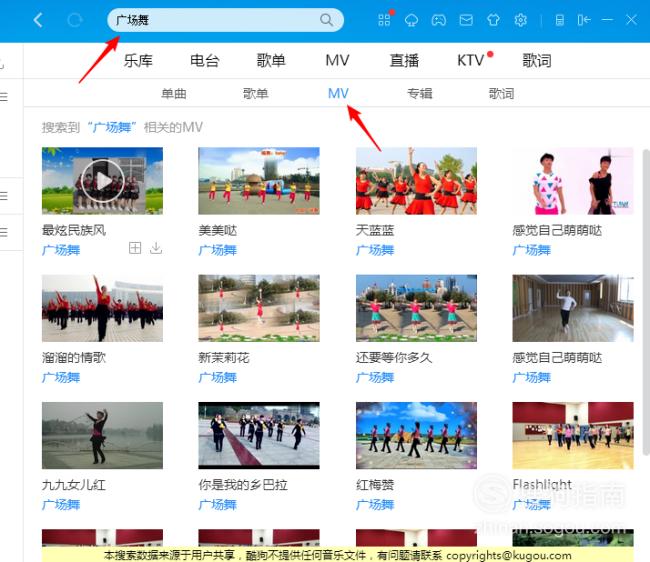Switch to mini mode collapse icon
Viewport: 650px width, 562px height.
click(584, 20)
